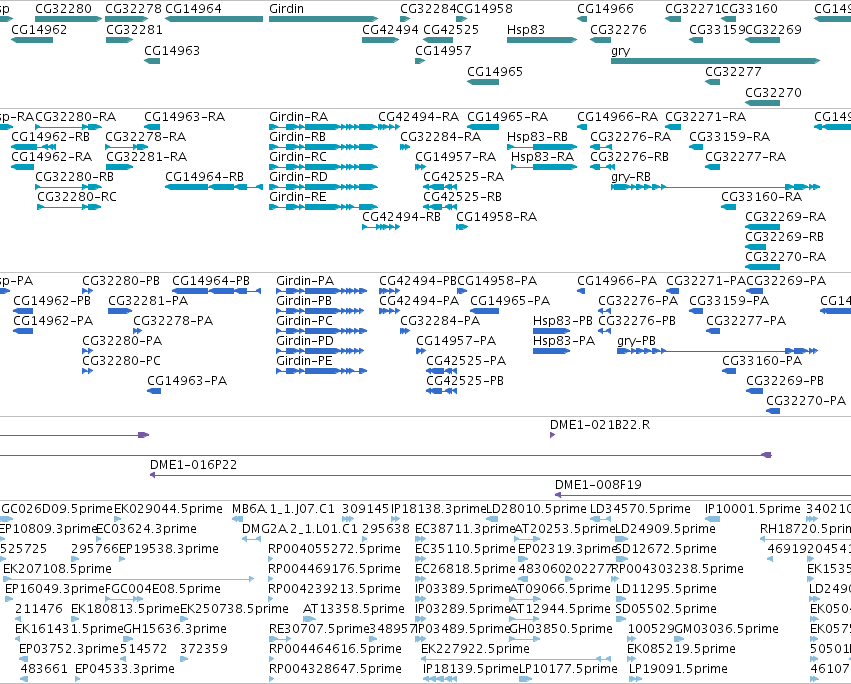This screenshot has width=851, height=684.
Task: Open BAC clone DME1-016P22
Action: pos(193,465)
